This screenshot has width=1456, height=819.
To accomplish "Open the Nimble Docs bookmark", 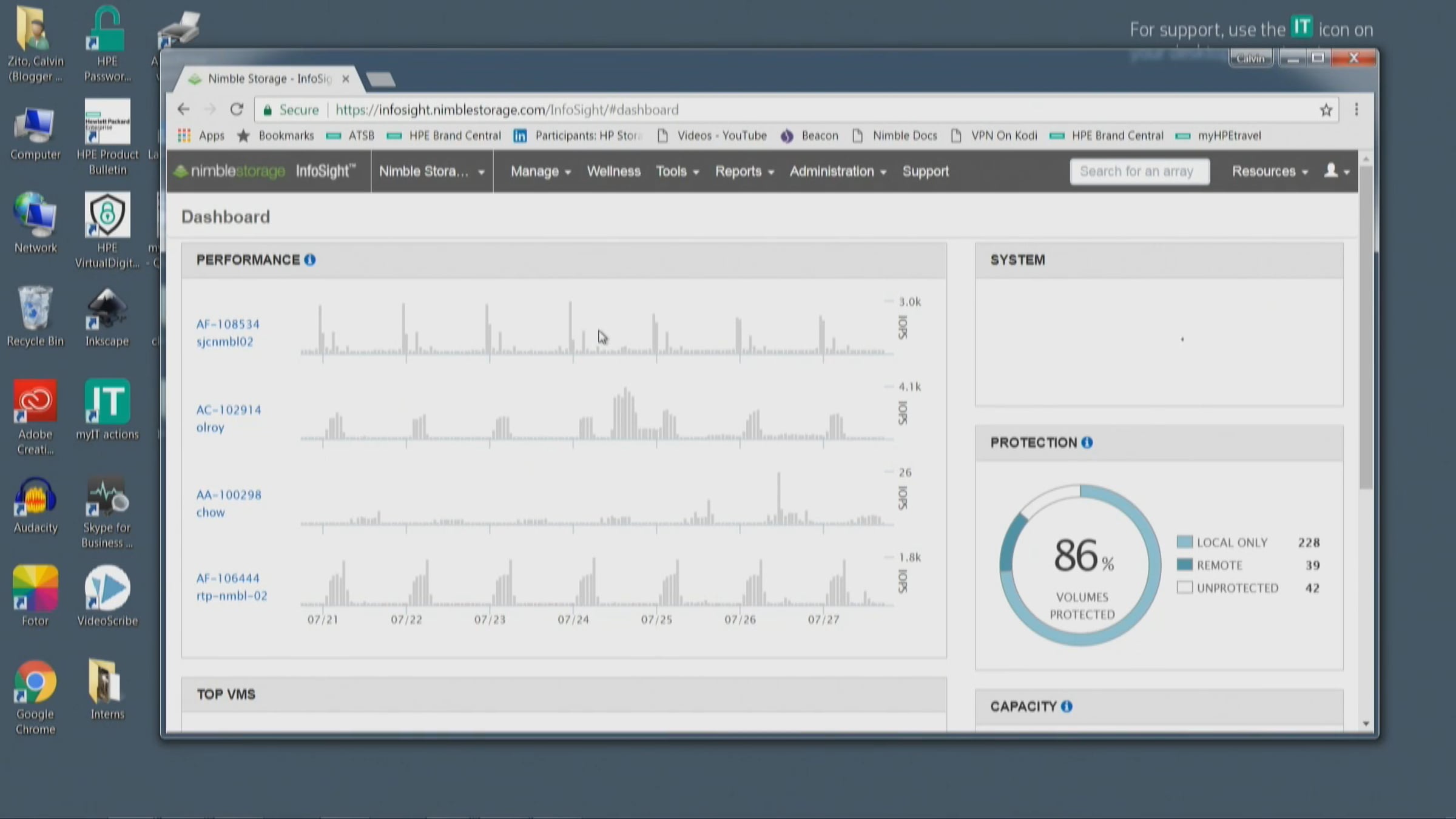I will point(894,135).
